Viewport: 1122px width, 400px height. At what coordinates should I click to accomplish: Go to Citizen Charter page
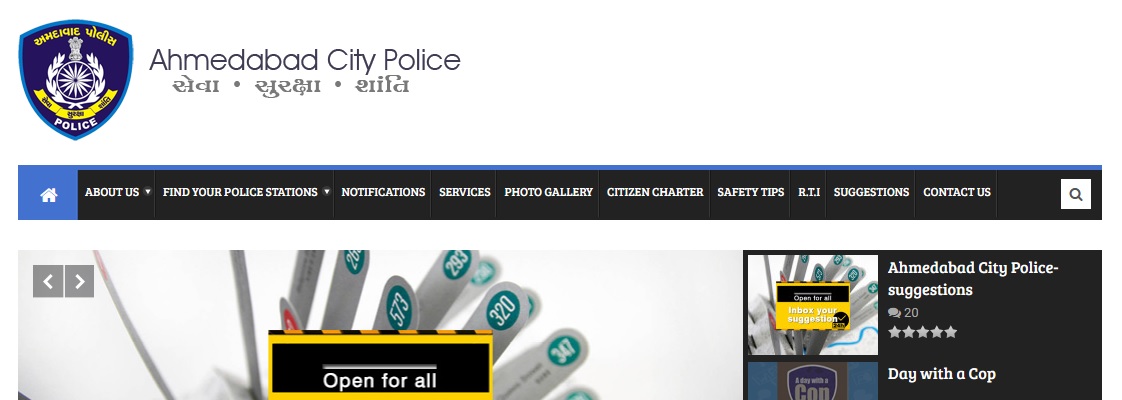coord(655,192)
